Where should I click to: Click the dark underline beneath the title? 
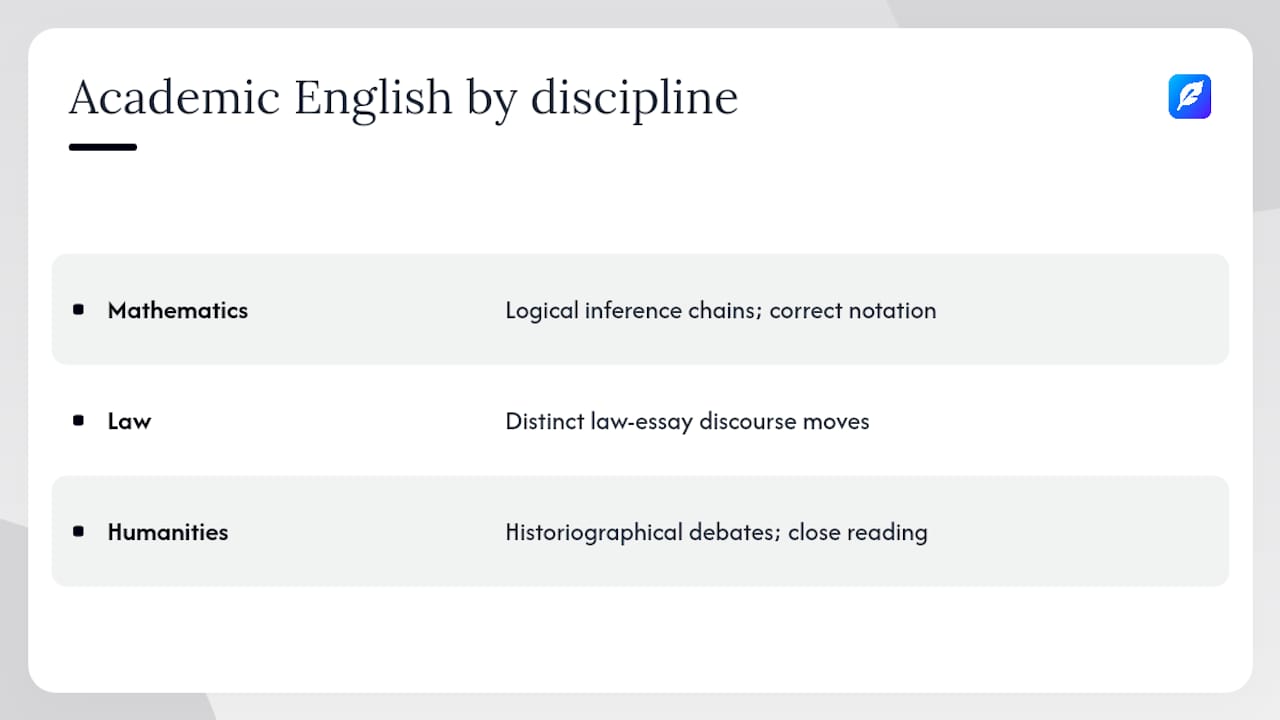coord(102,147)
